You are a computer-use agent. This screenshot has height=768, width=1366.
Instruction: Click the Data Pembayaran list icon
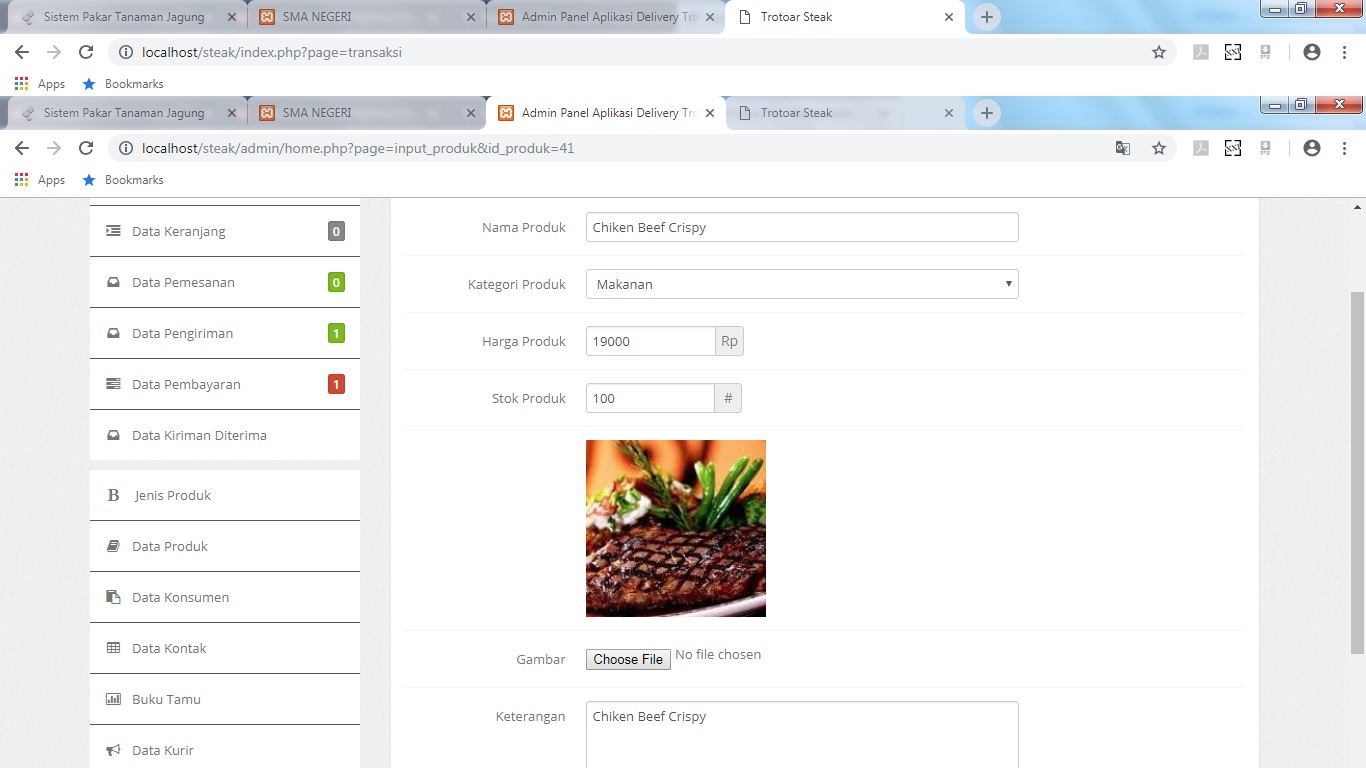coord(113,384)
